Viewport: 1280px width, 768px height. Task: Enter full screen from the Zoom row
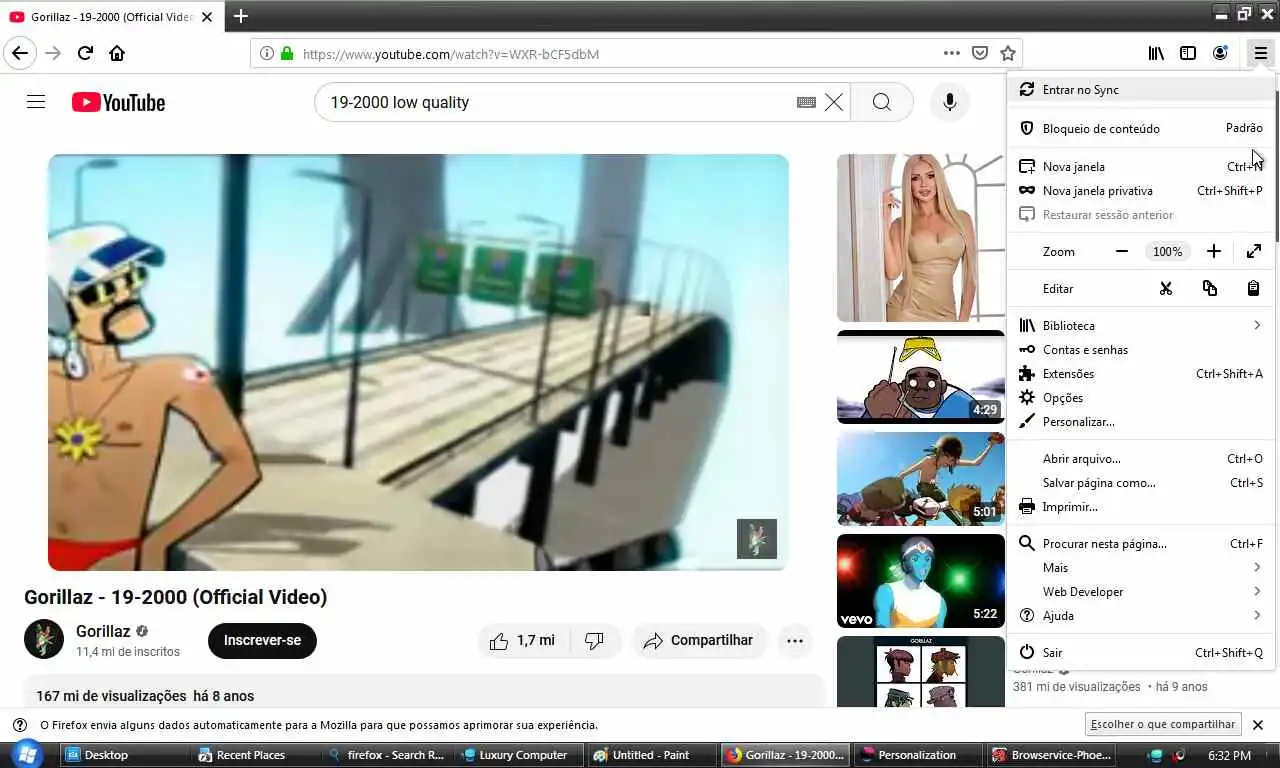coord(1254,251)
